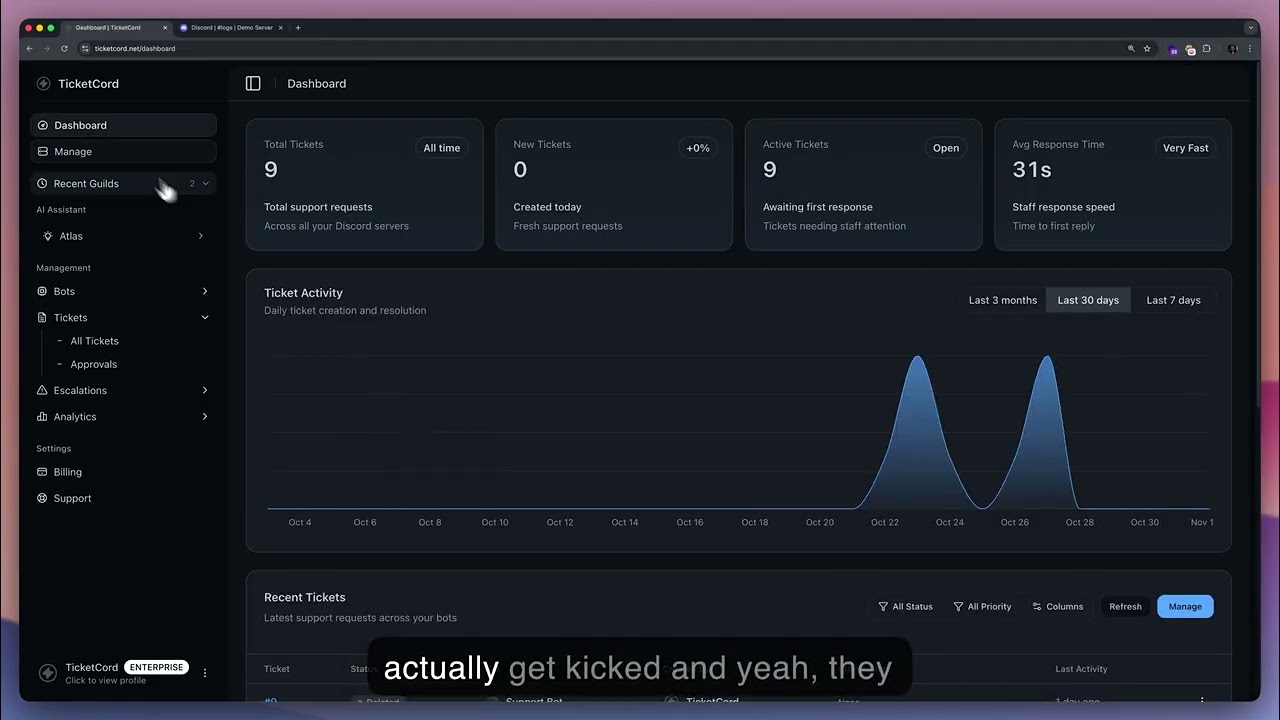Screen dimensions: 1280x720
Task: Open the Dashboard sidebar item
Action: point(123,125)
